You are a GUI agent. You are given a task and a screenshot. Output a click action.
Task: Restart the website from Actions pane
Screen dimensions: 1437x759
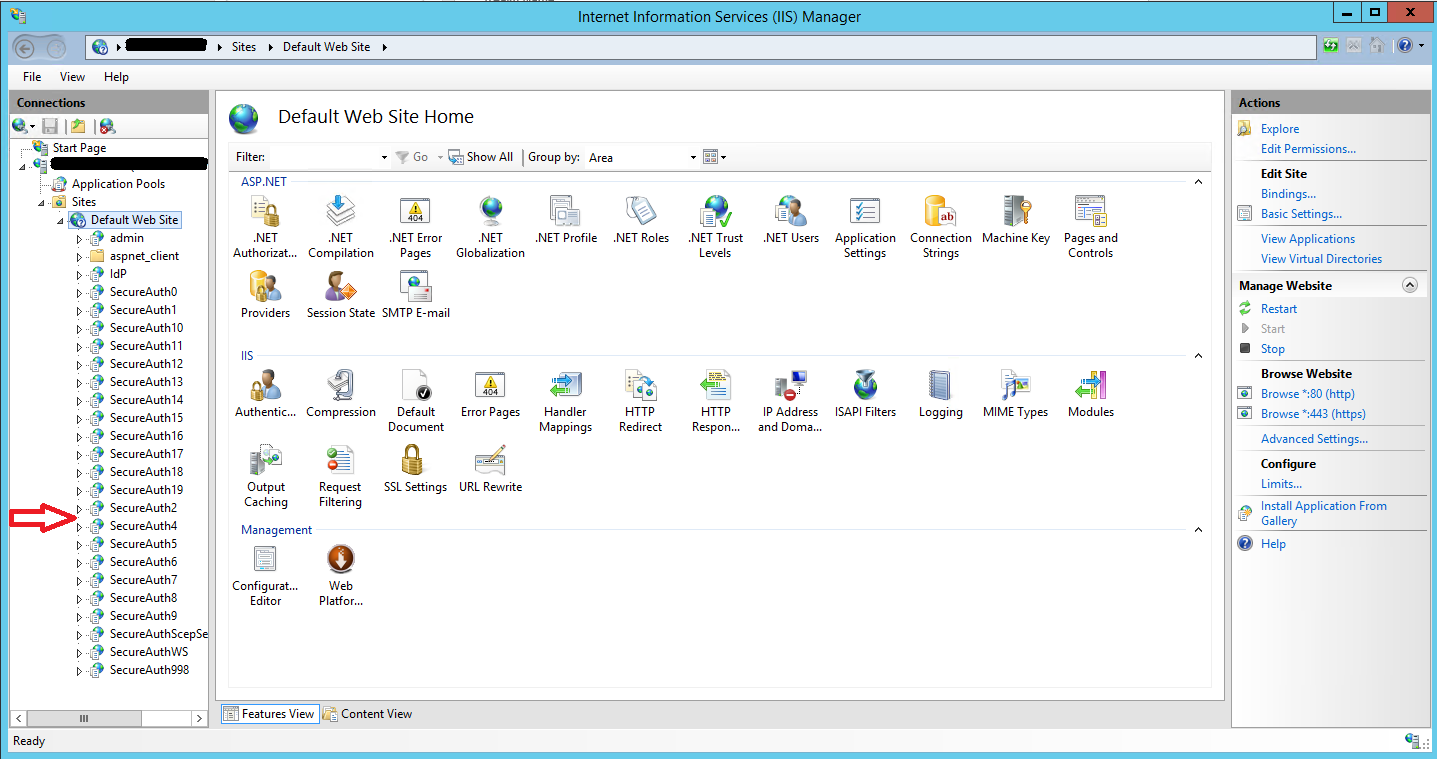point(1279,309)
